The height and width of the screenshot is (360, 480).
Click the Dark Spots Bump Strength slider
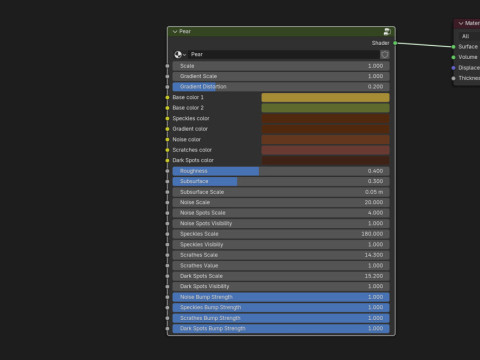pyautogui.click(x=281, y=328)
